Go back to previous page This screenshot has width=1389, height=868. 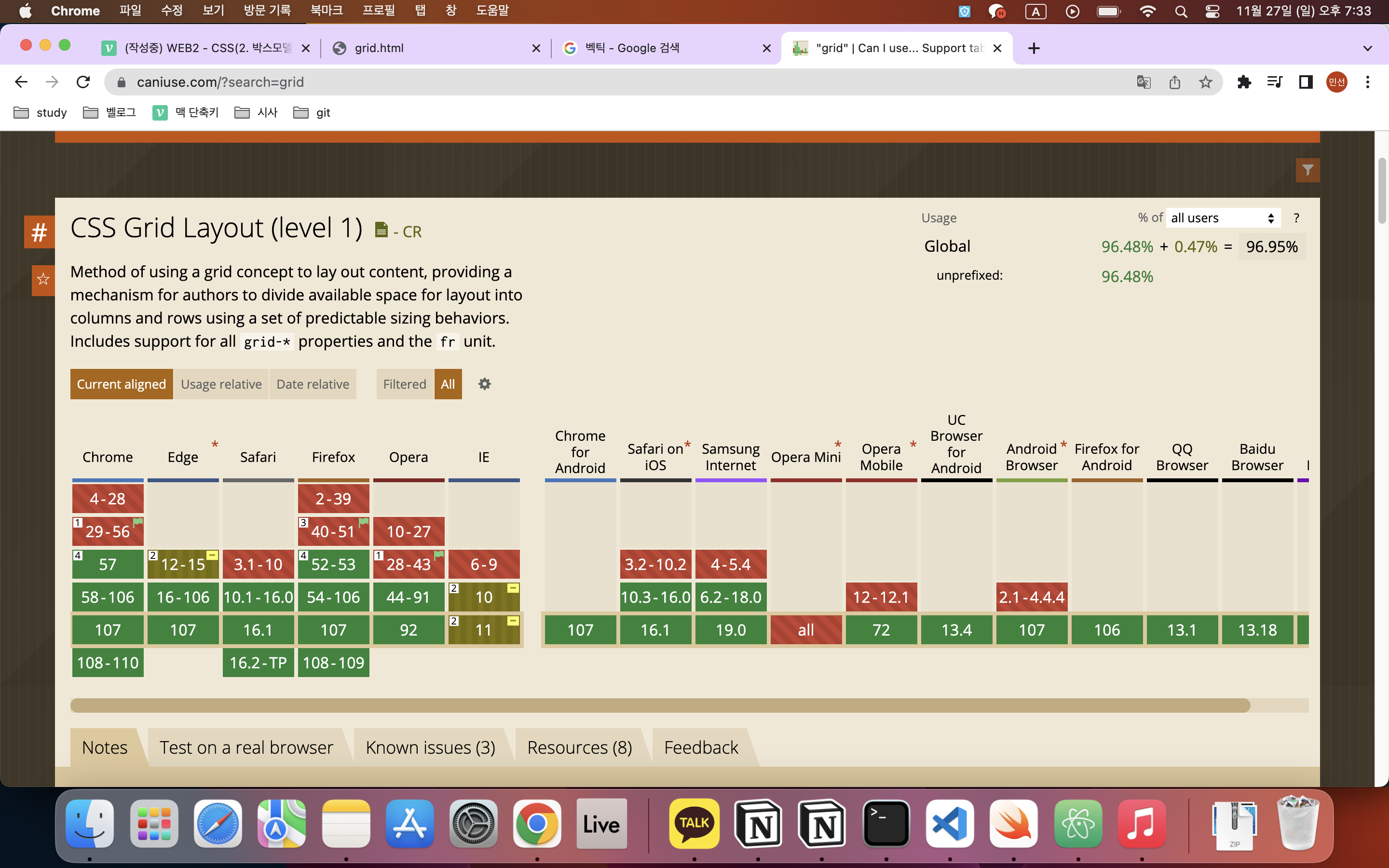click(21, 82)
